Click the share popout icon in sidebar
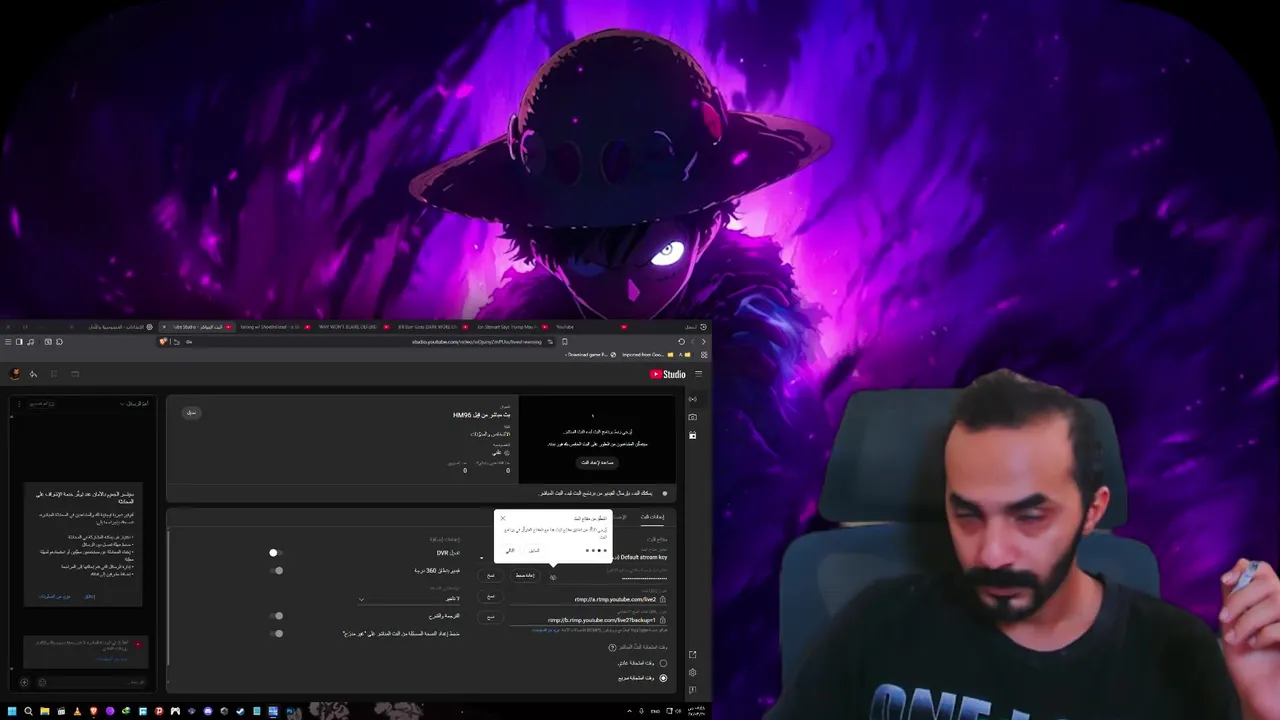Image resolution: width=1280 pixels, height=720 pixels. click(x=692, y=655)
